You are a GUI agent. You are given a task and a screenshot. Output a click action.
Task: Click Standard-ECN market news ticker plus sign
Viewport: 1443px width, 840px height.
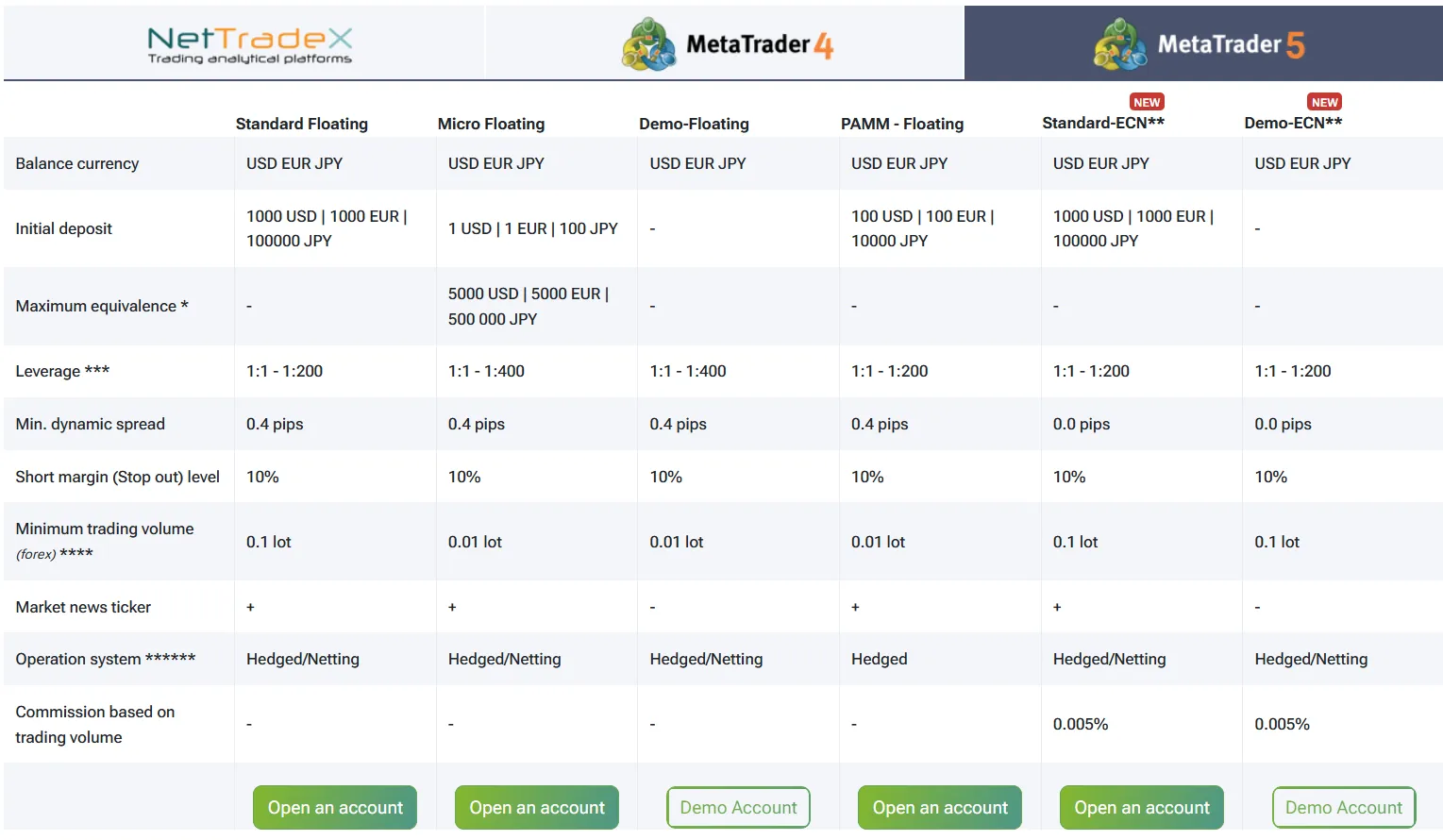[x=1057, y=607]
